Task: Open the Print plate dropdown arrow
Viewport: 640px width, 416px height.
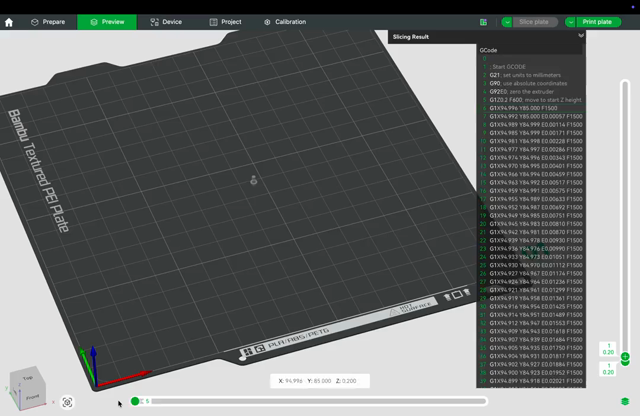Action: coord(570,22)
